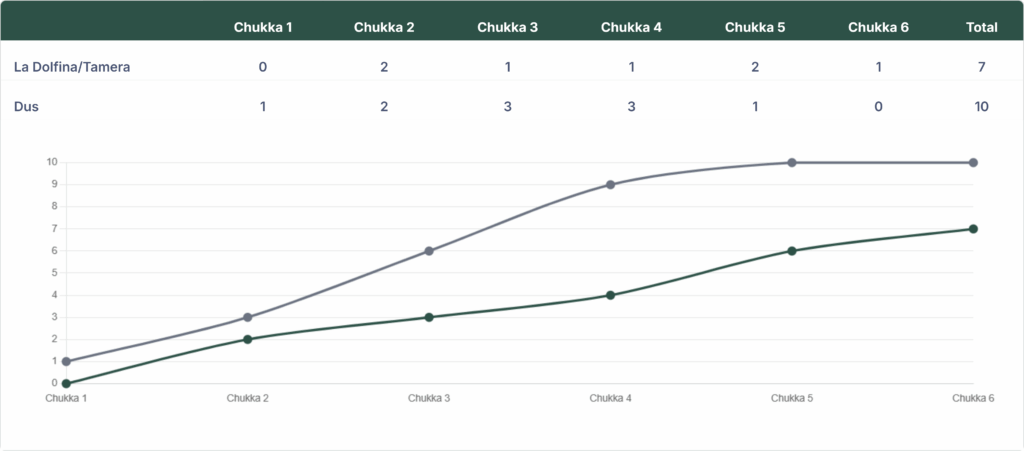Click the Chukka 4 x-axis label
The width and height of the screenshot is (1024, 451).
(x=610, y=398)
